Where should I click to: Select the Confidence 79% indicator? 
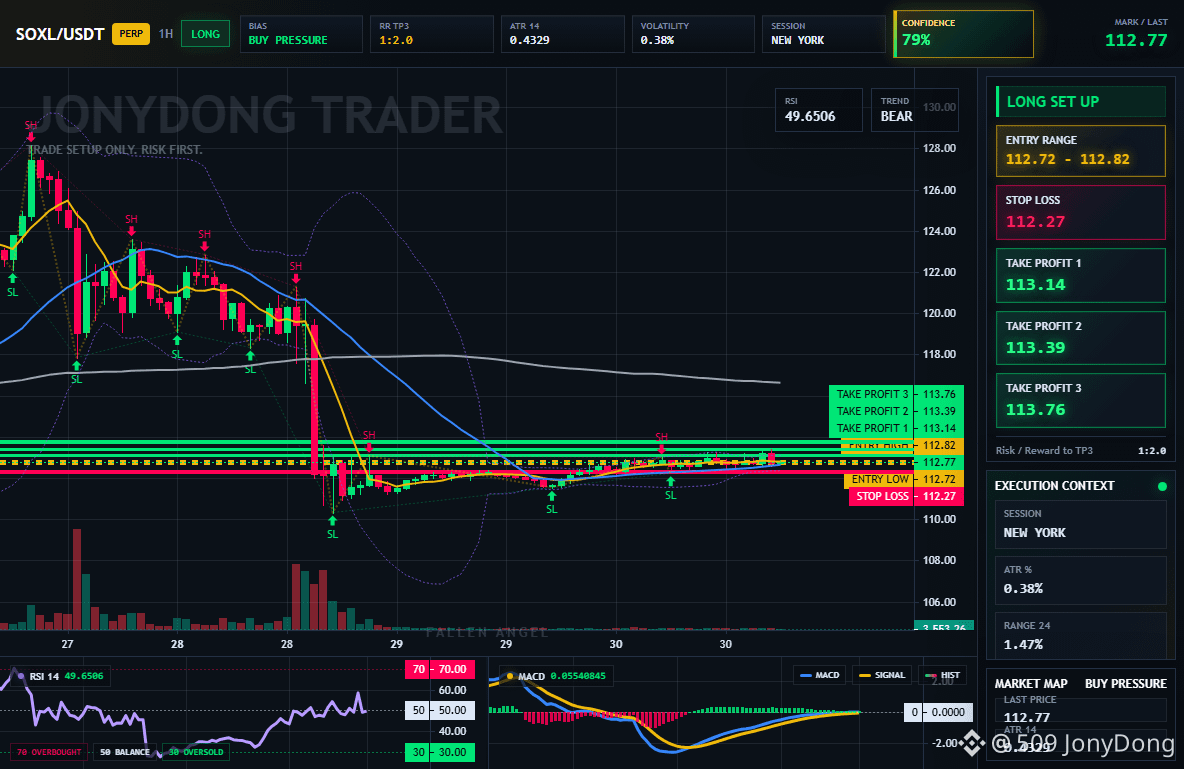coord(964,33)
